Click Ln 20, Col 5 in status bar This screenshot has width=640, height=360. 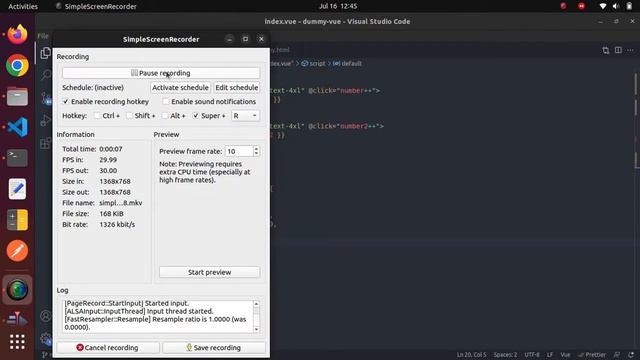click(471, 355)
